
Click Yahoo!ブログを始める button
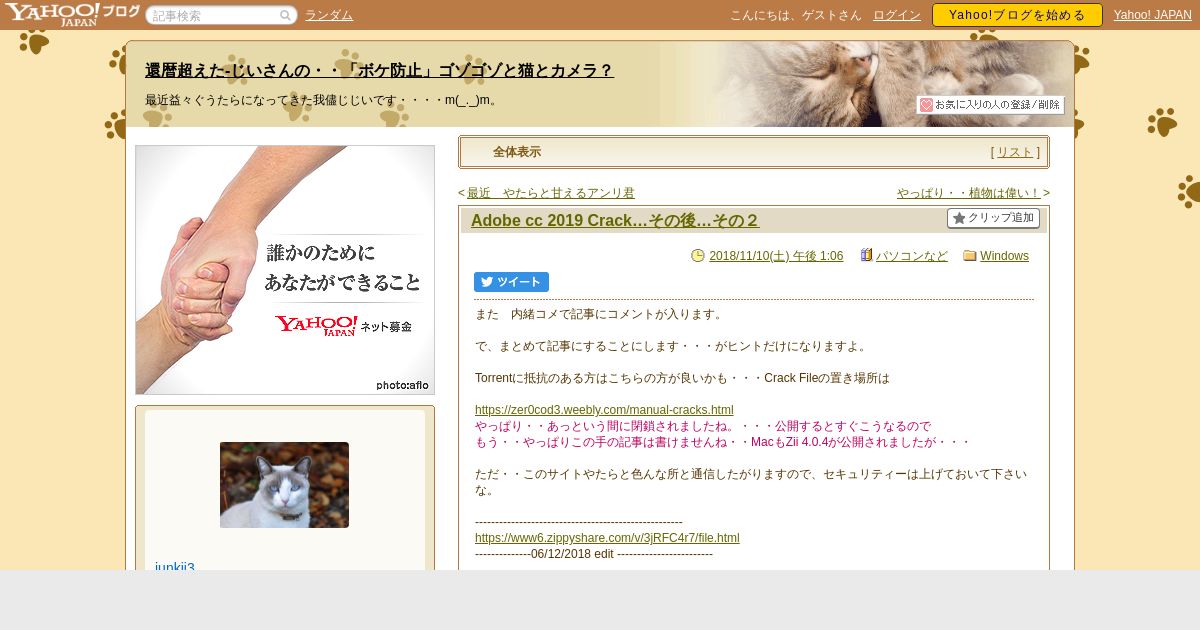tap(1017, 15)
